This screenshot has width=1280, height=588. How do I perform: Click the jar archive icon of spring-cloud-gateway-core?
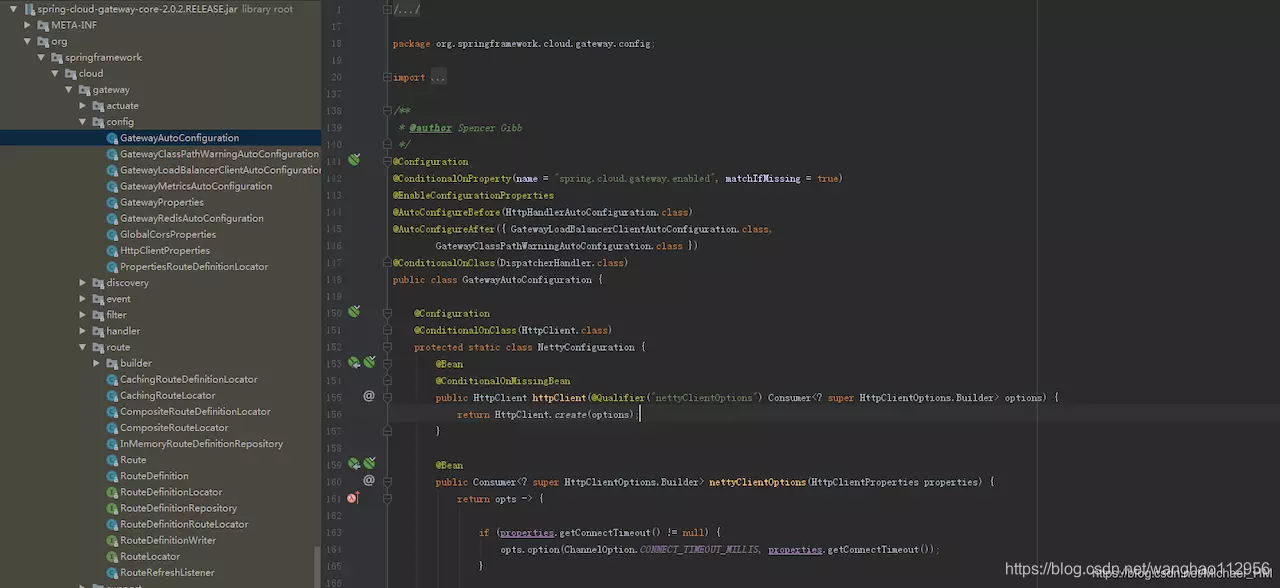28,9
